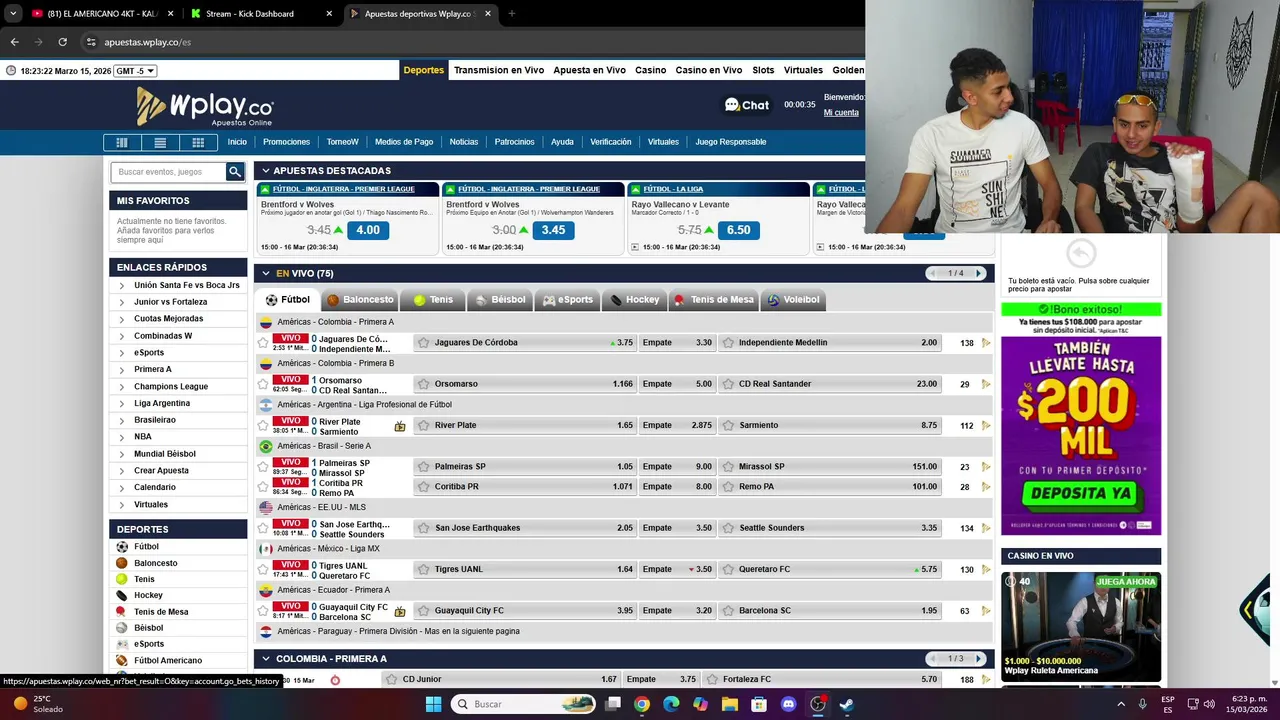Screen dimensions: 1280x720
Task: Click the DEPOSITA YA banner button
Action: point(1080,493)
